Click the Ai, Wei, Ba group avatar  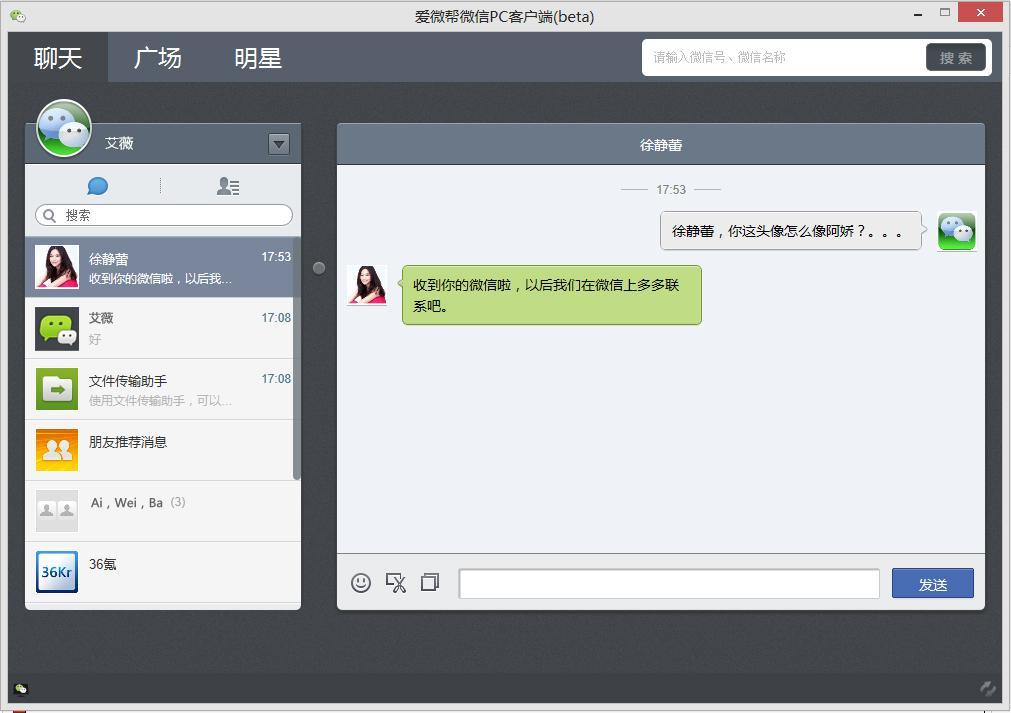(57, 511)
